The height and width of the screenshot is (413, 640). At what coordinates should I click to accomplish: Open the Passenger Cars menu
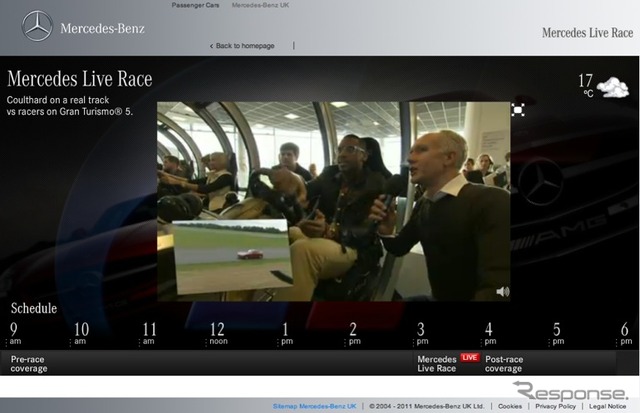pos(195,5)
